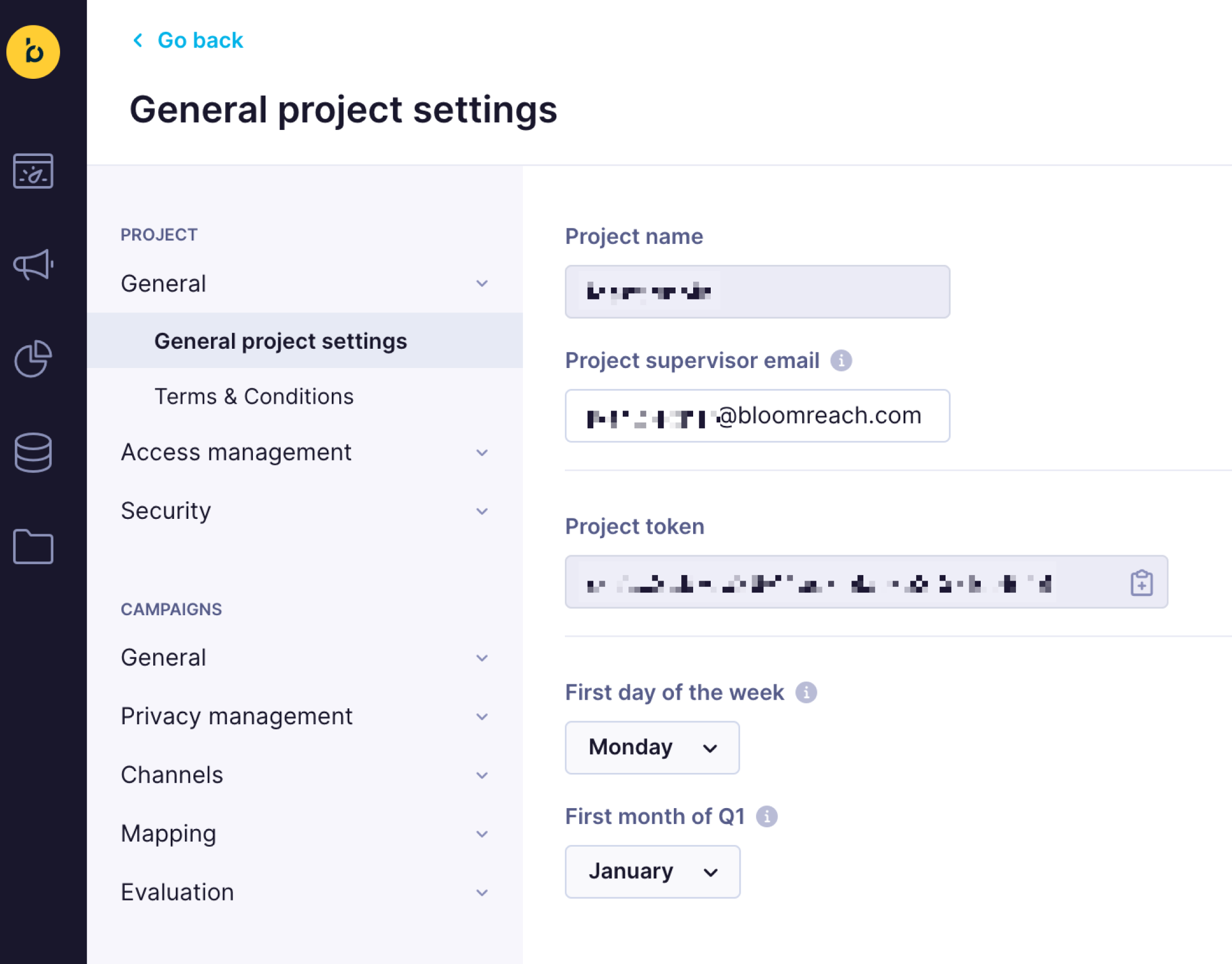Copy project token with clipboard icon
The height and width of the screenshot is (964, 1232).
pos(1141,582)
